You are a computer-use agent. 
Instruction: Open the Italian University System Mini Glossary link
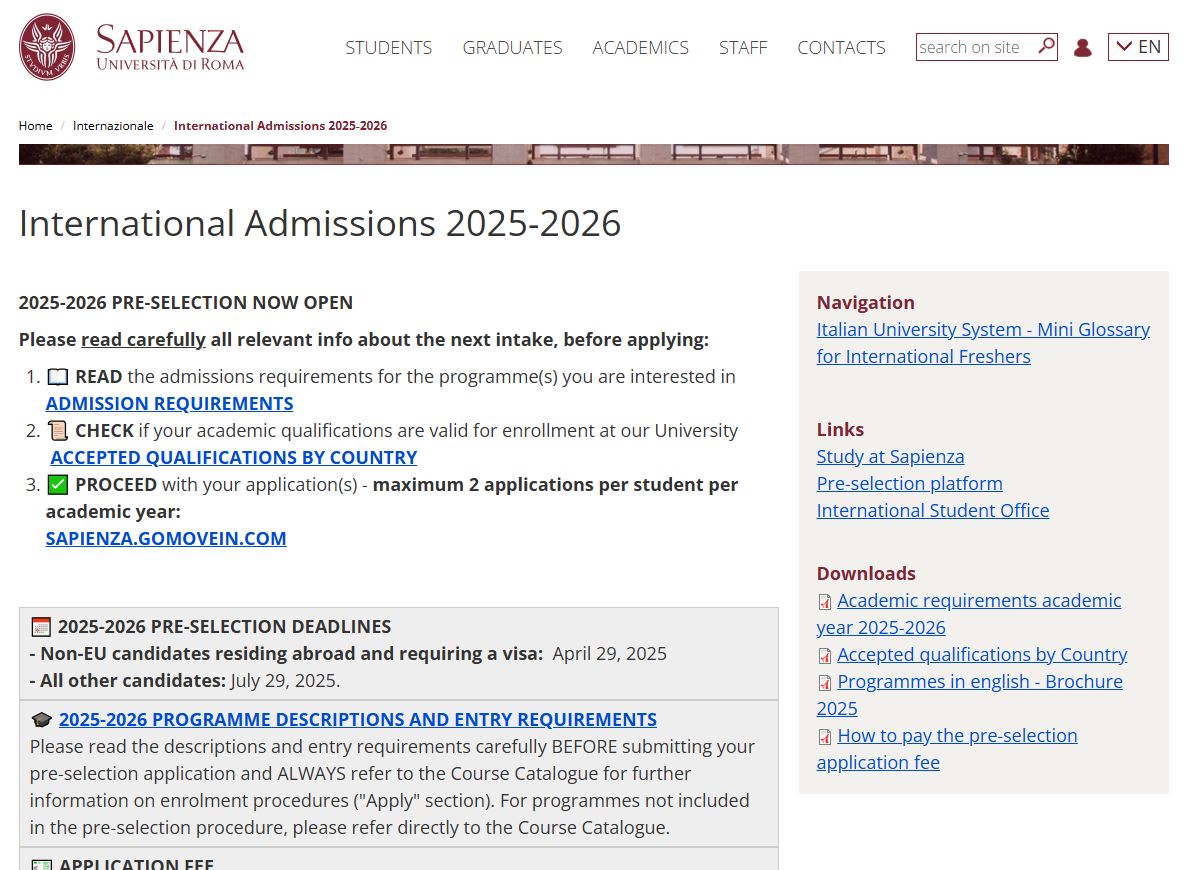[x=983, y=330]
